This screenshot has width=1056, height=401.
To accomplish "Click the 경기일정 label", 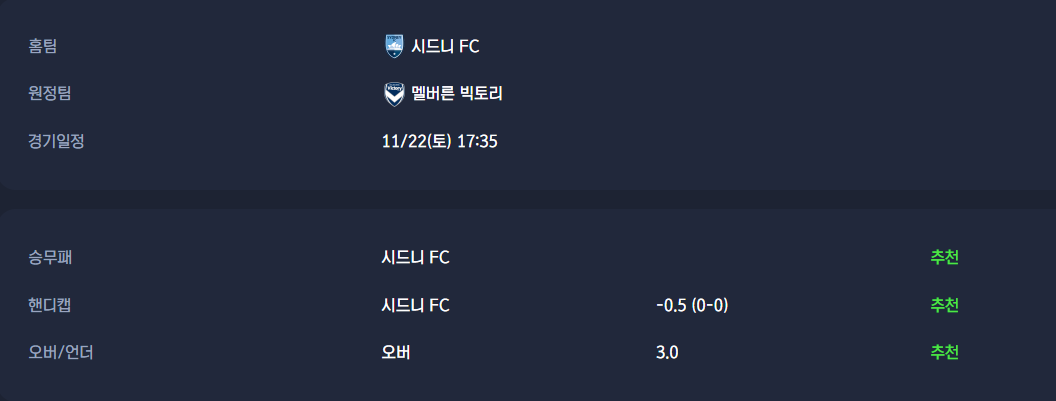I will coord(56,141).
